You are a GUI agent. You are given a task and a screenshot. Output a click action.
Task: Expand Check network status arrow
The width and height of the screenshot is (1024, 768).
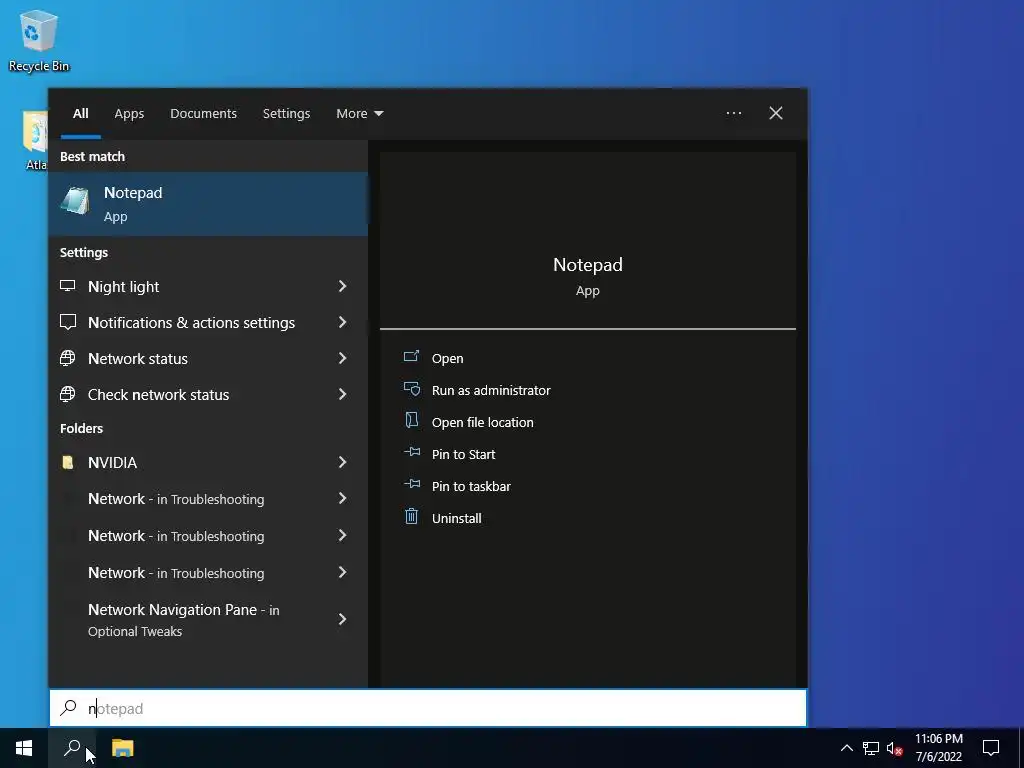342,394
